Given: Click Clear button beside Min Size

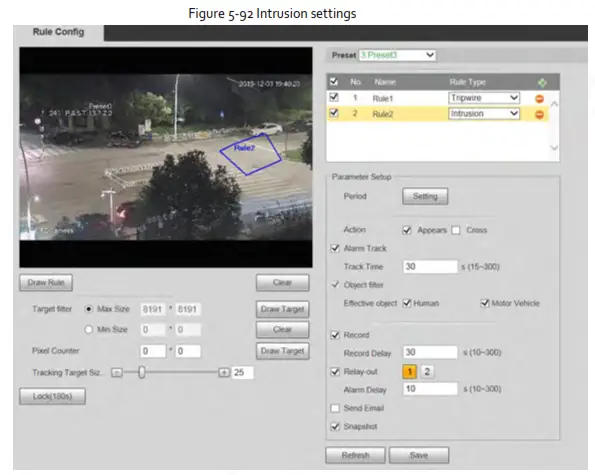Looking at the screenshot, I should 283,329.
